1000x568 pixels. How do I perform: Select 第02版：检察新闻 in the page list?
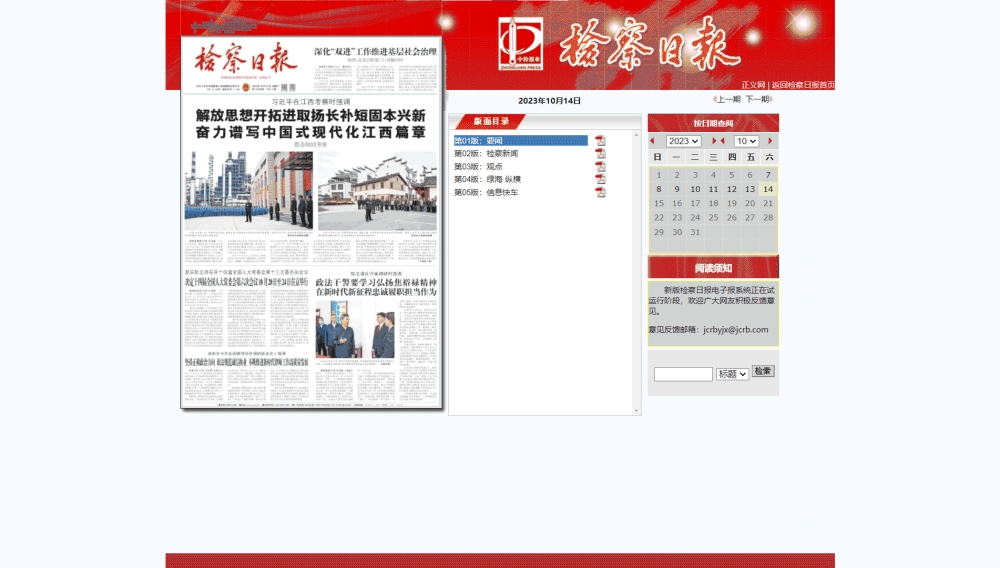pyautogui.click(x=486, y=154)
